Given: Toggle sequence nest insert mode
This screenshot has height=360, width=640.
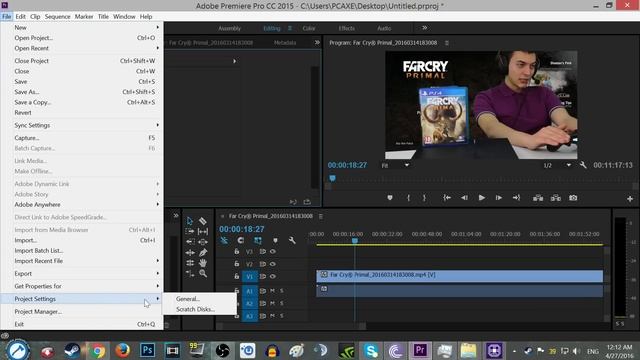Looking at the screenshot, I should [x=224, y=240].
